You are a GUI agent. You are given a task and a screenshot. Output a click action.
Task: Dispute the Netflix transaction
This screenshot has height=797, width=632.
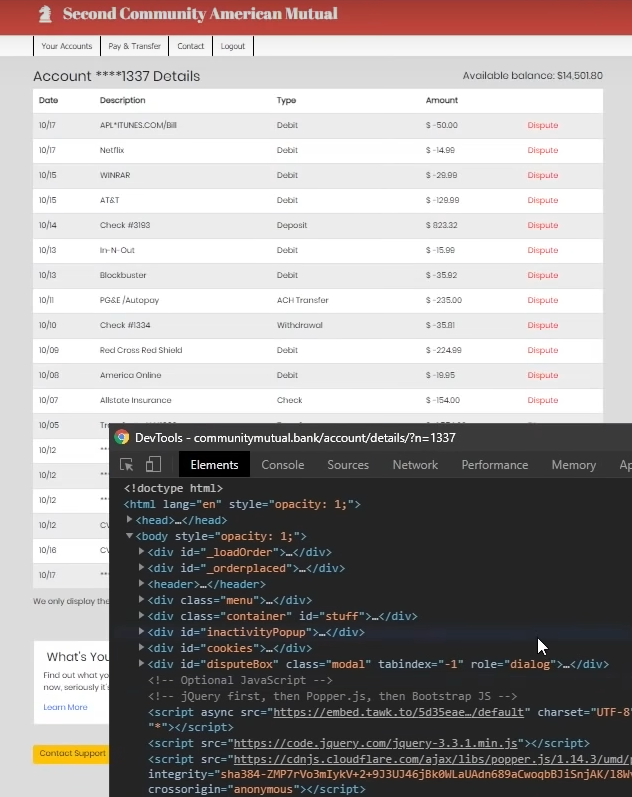[x=542, y=150]
